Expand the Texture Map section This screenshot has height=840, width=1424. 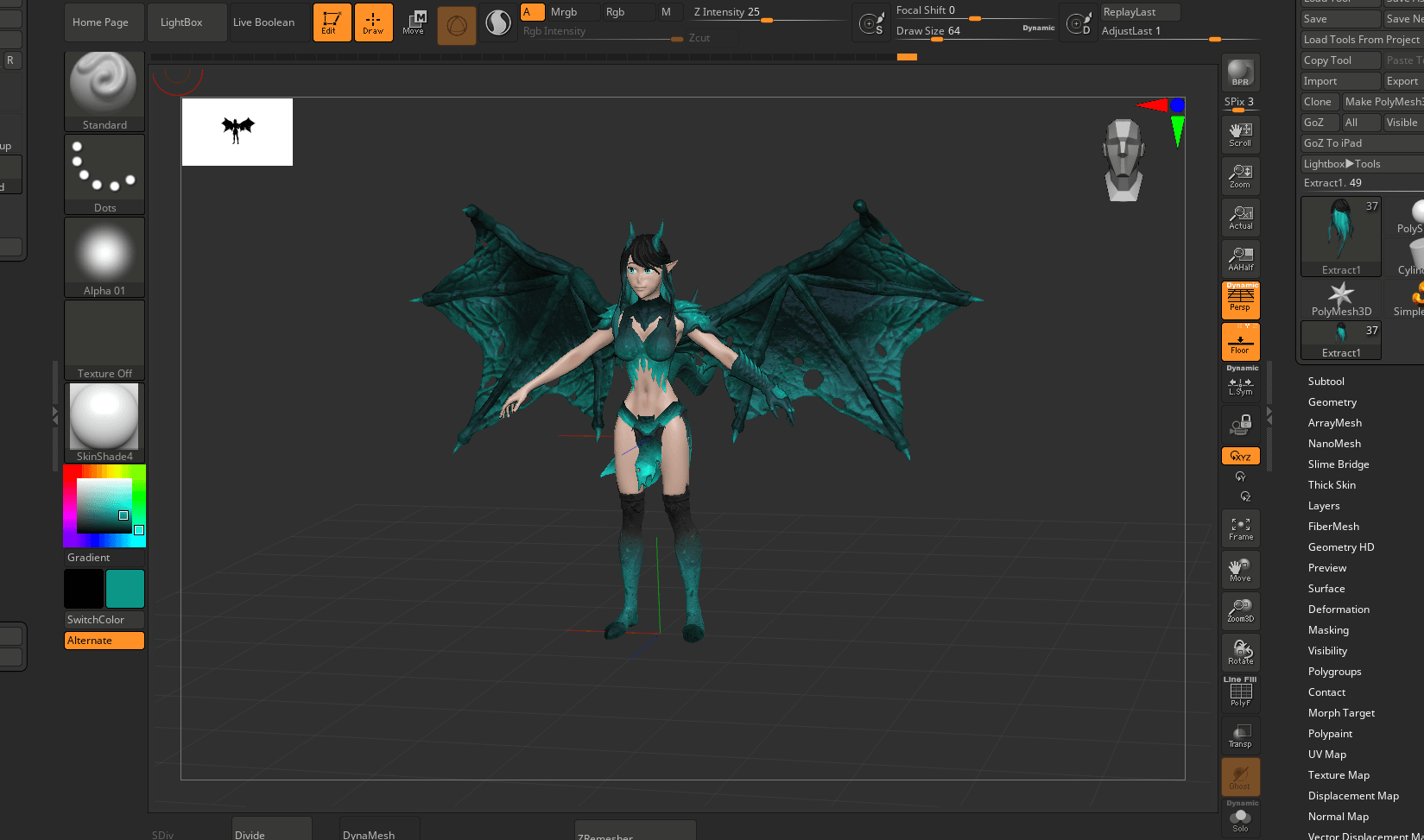tap(1339, 775)
